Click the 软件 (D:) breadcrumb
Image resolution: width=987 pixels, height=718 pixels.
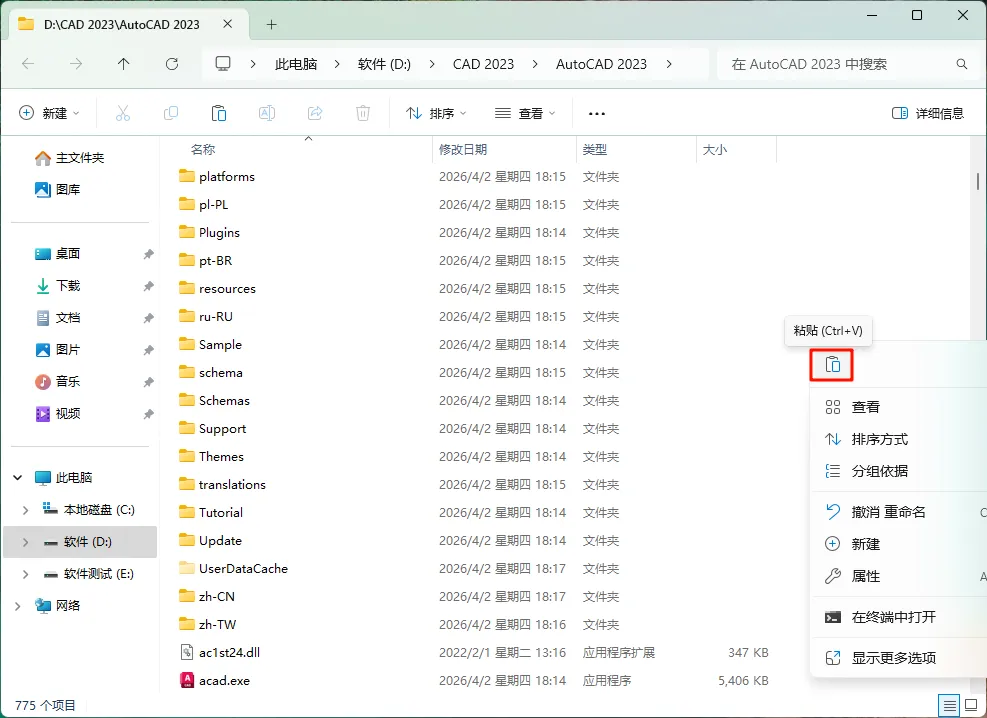pyautogui.click(x=384, y=64)
